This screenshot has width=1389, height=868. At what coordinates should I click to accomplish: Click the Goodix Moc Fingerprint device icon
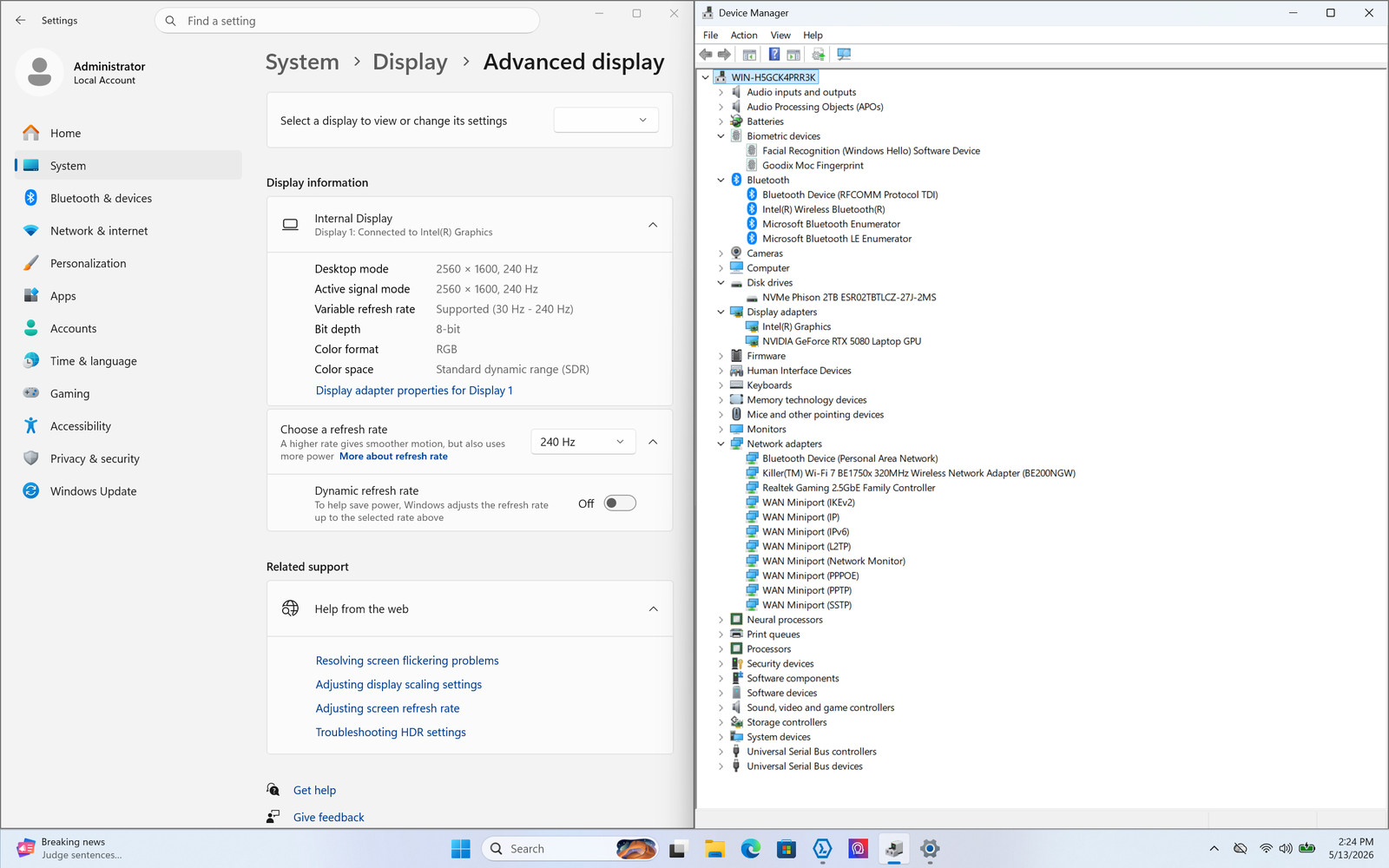[x=752, y=165]
